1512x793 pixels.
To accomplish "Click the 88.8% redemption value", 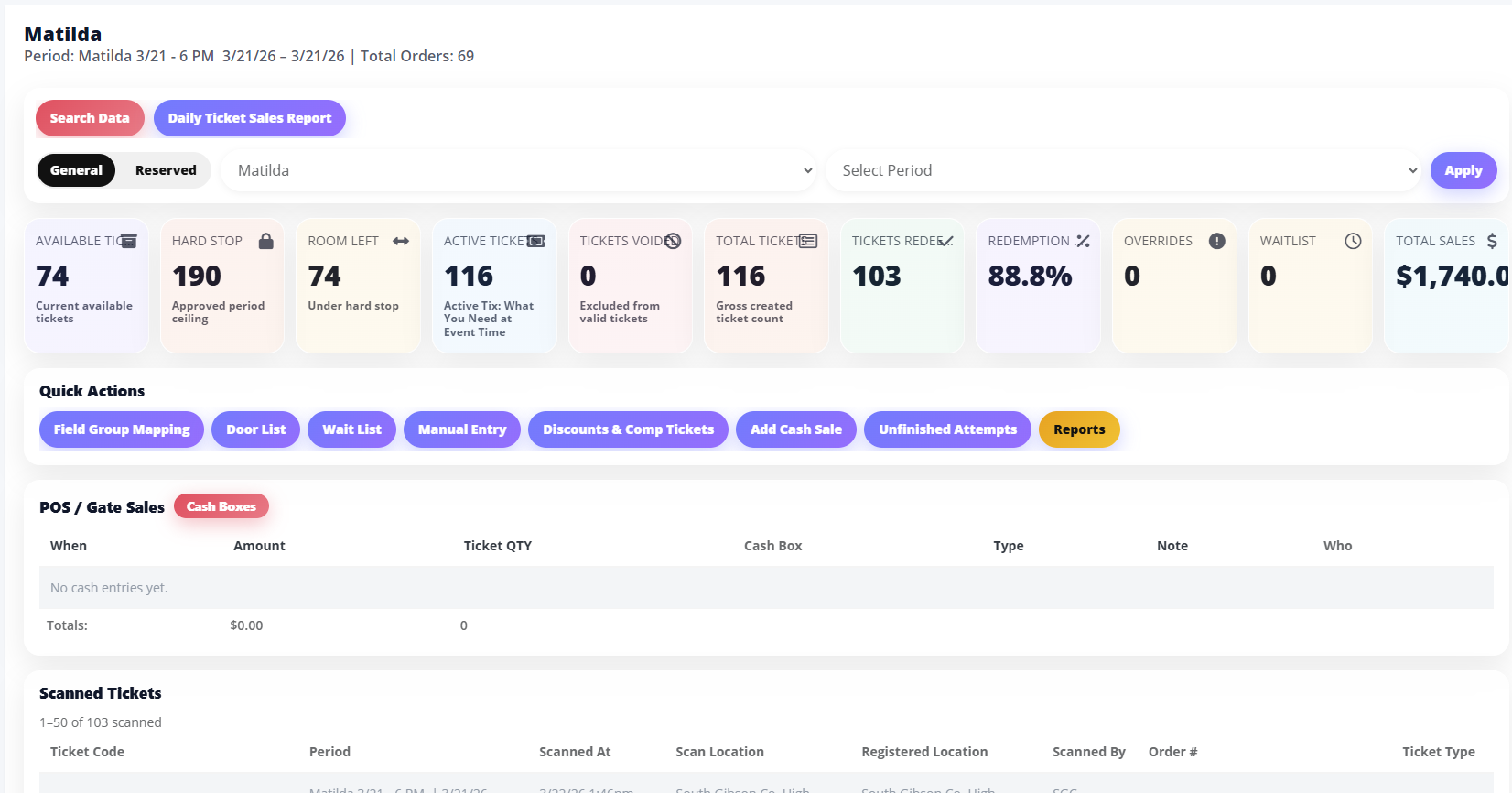I will click(x=1030, y=276).
